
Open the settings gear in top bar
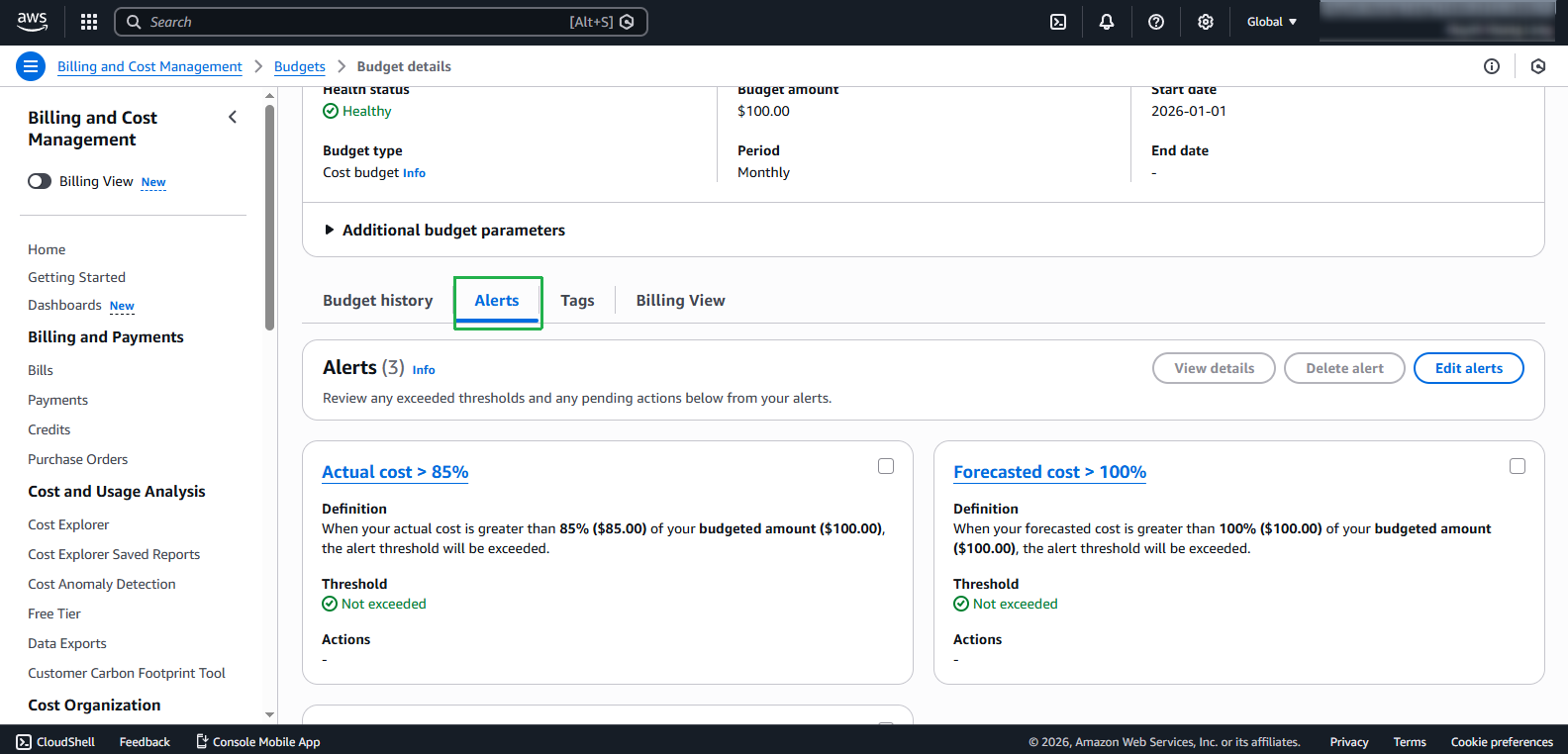[x=1206, y=22]
